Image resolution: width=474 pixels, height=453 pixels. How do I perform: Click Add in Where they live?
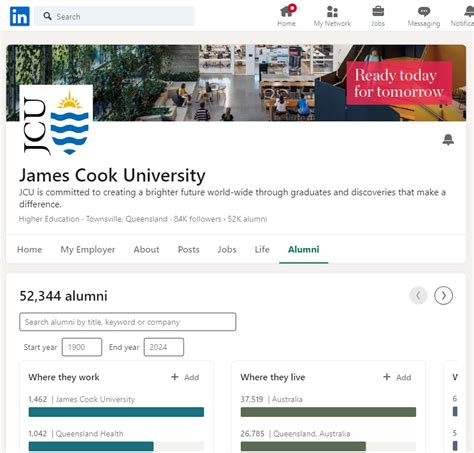pos(397,377)
